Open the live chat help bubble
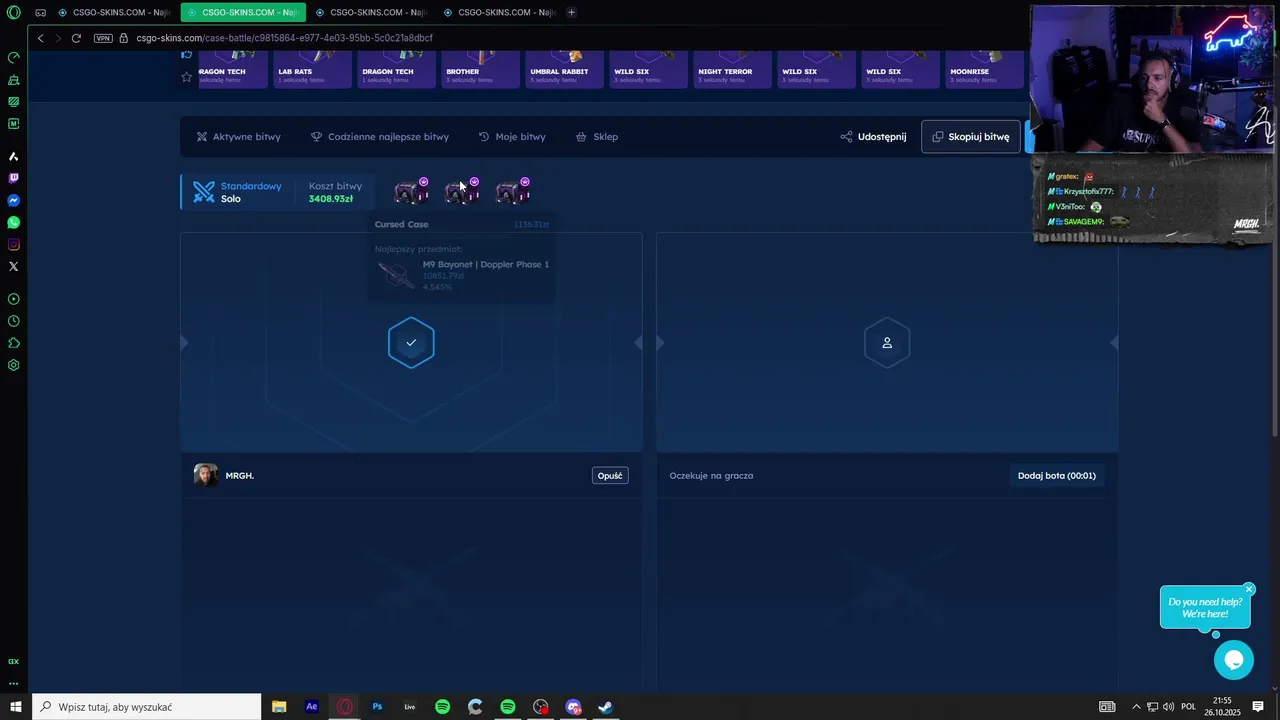The width and height of the screenshot is (1280, 720). click(x=1233, y=660)
